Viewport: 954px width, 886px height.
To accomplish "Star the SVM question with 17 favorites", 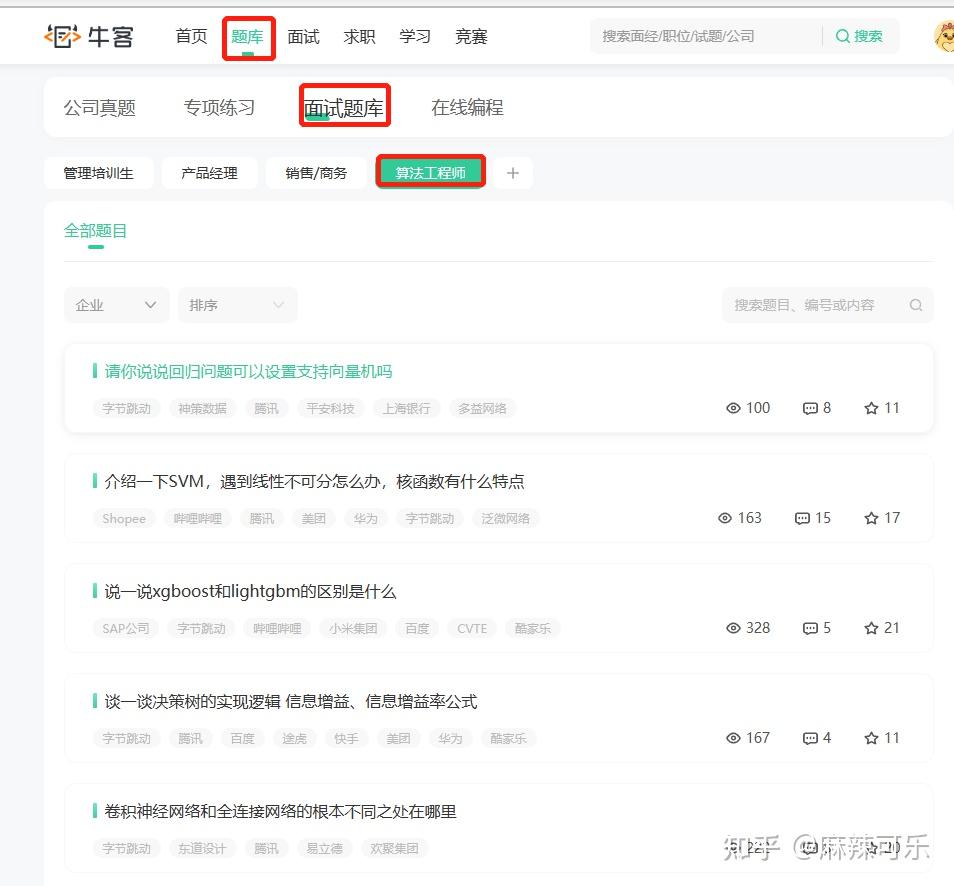I will 871,518.
